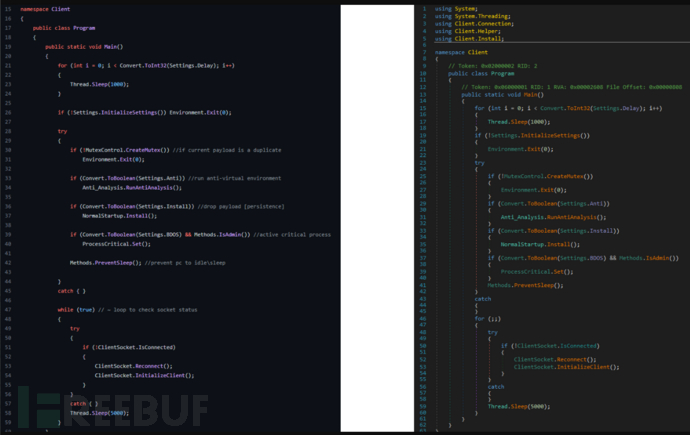Click "if (!MutexControl.CreateMutex())" on right line 25

click(540, 176)
